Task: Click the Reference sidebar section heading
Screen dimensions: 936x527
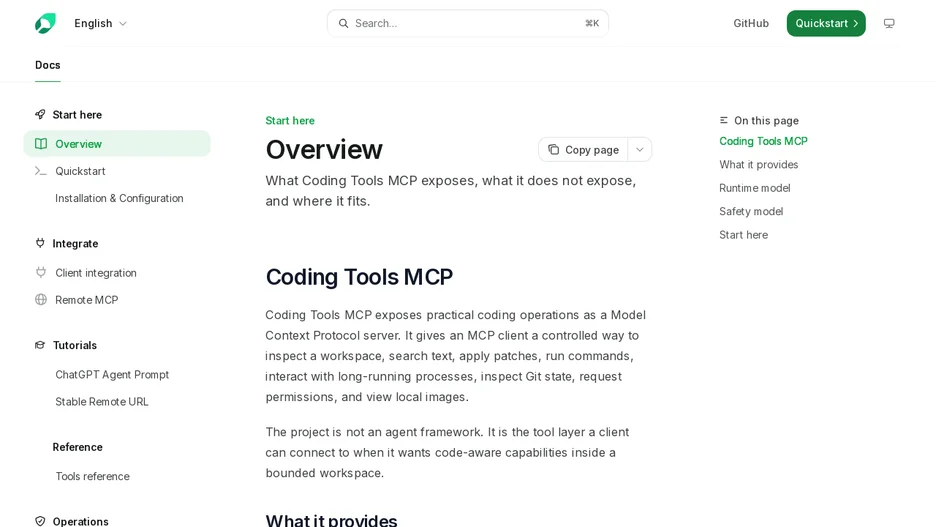Action: (x=78, y=447)
